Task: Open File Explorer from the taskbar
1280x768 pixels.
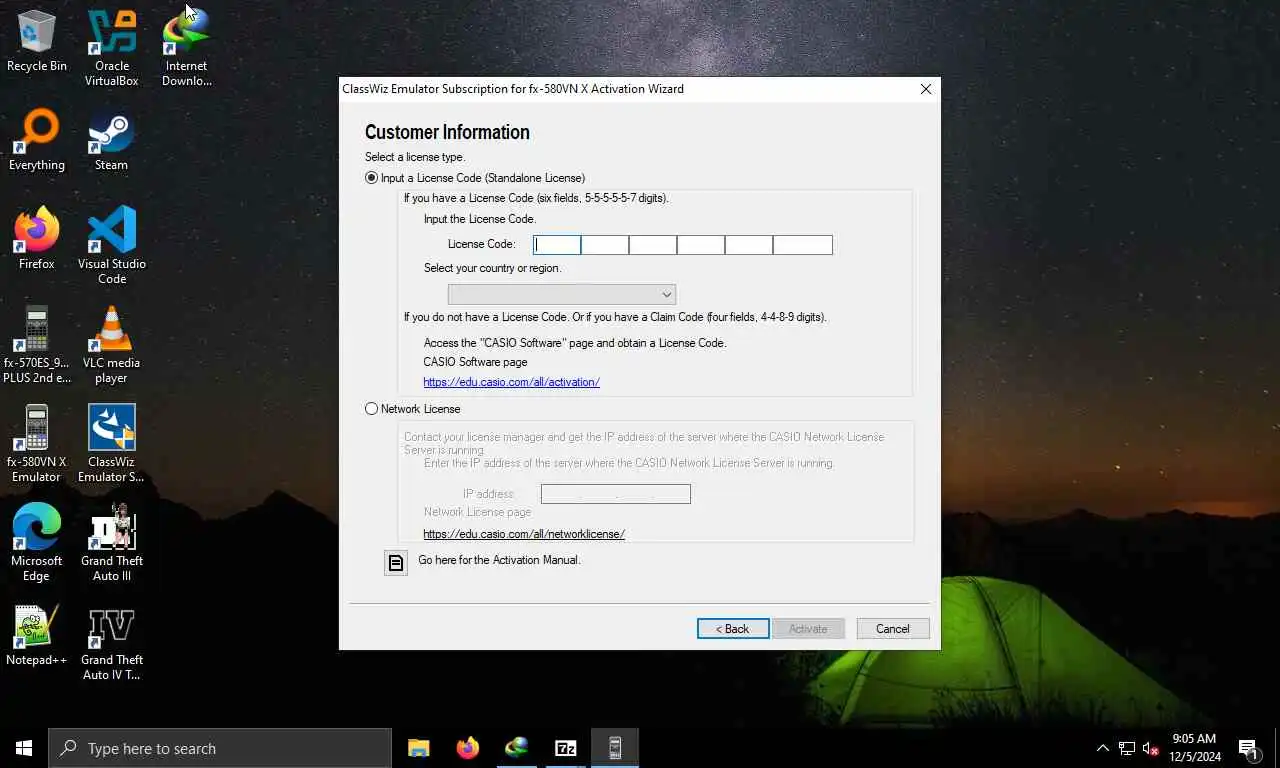Action: 418,748
